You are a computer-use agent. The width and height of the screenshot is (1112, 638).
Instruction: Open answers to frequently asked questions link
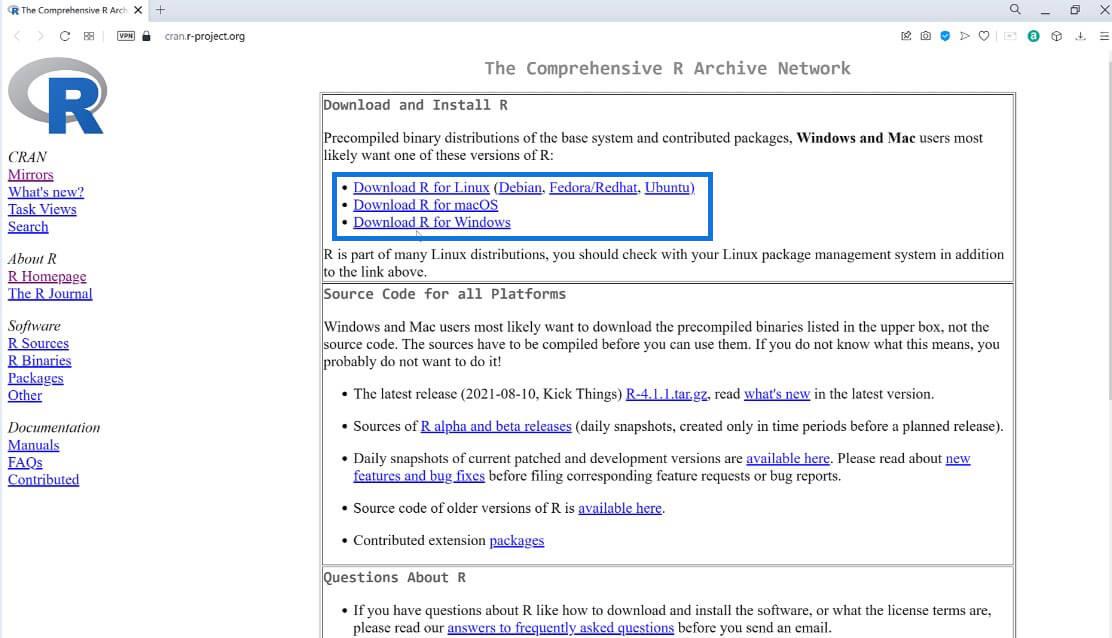pos(560,628)
